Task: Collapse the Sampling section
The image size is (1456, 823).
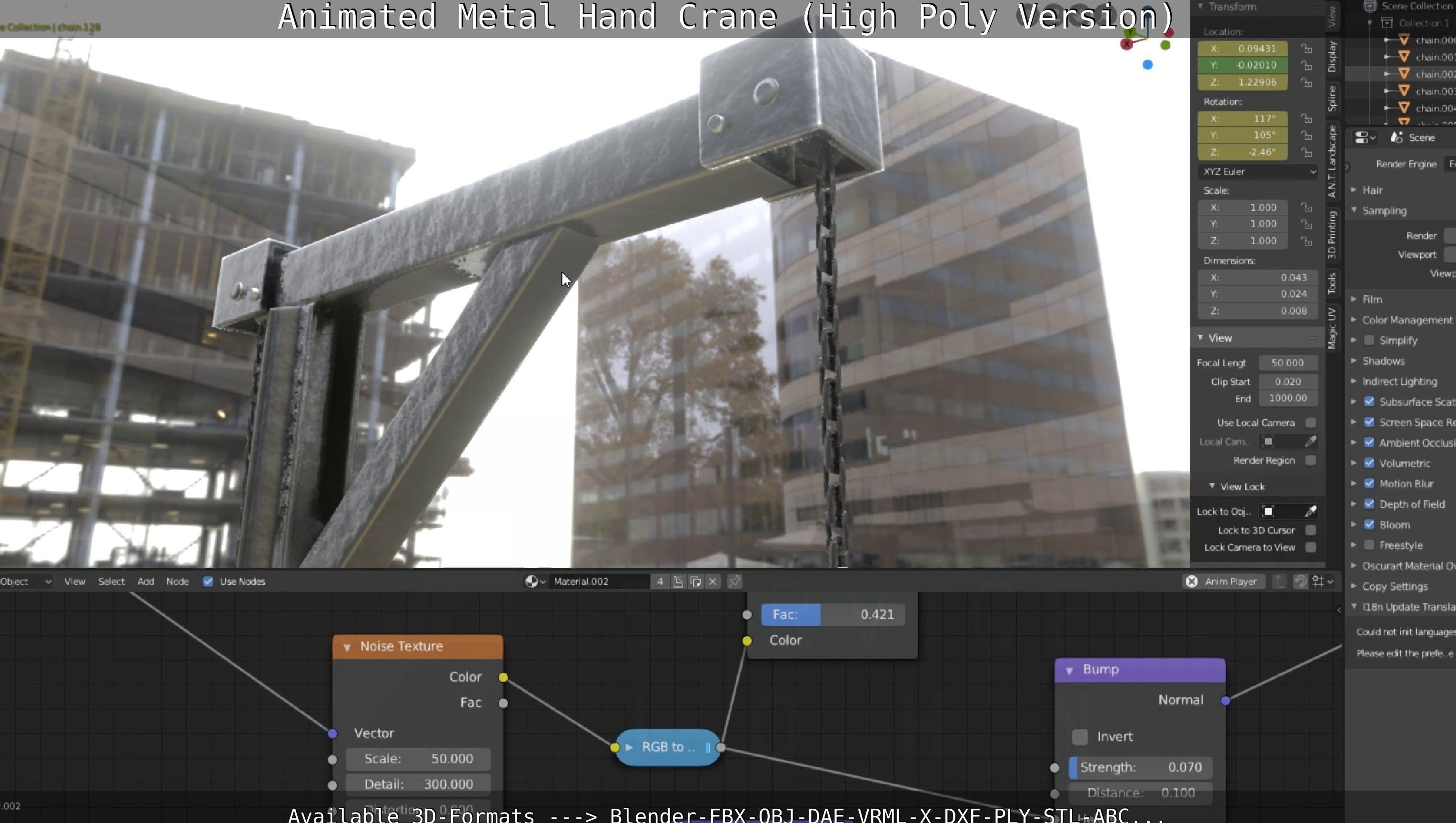Action: (x=1354, y=210)
